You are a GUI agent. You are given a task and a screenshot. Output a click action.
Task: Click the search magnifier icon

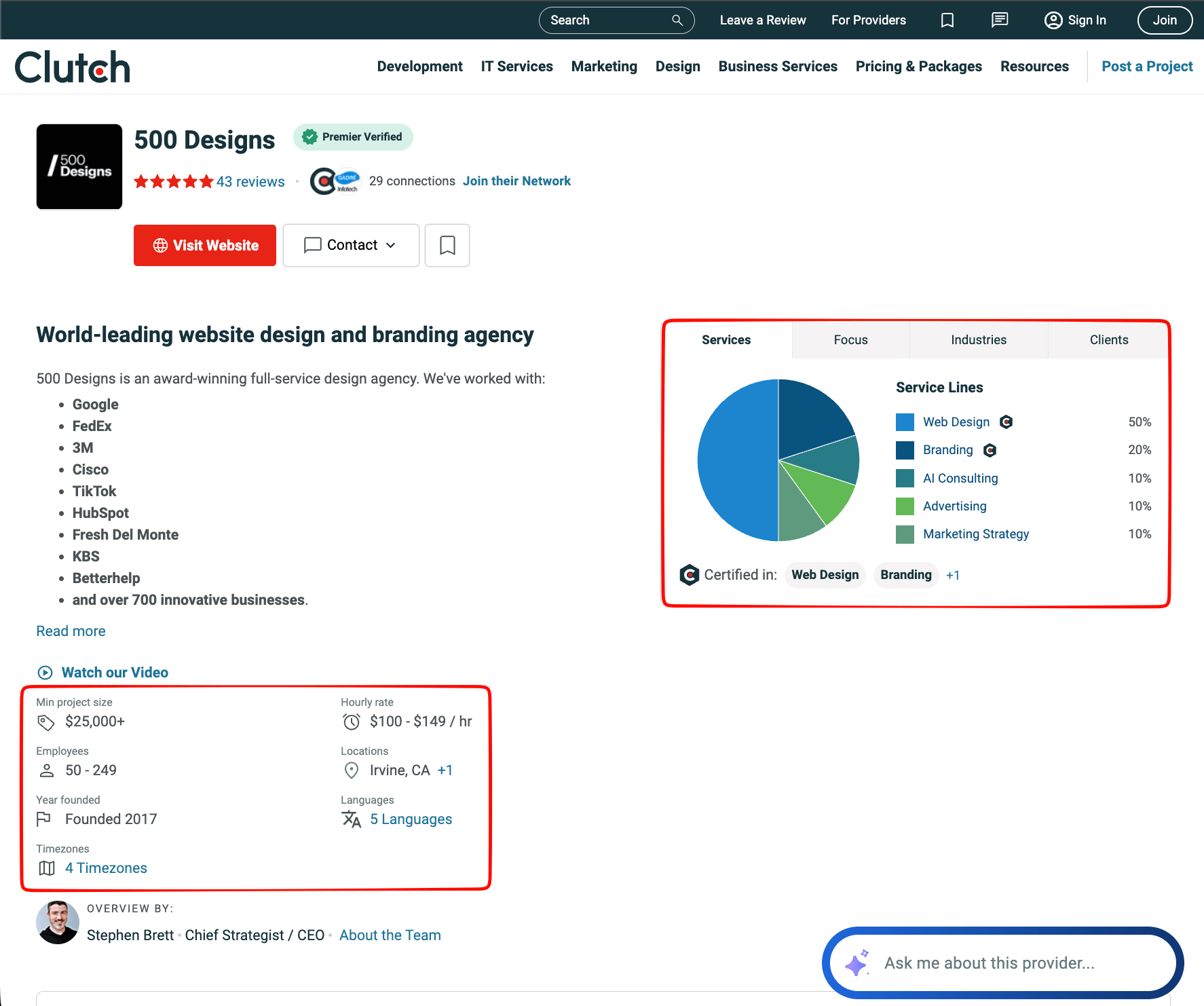(x=677, y=20)
